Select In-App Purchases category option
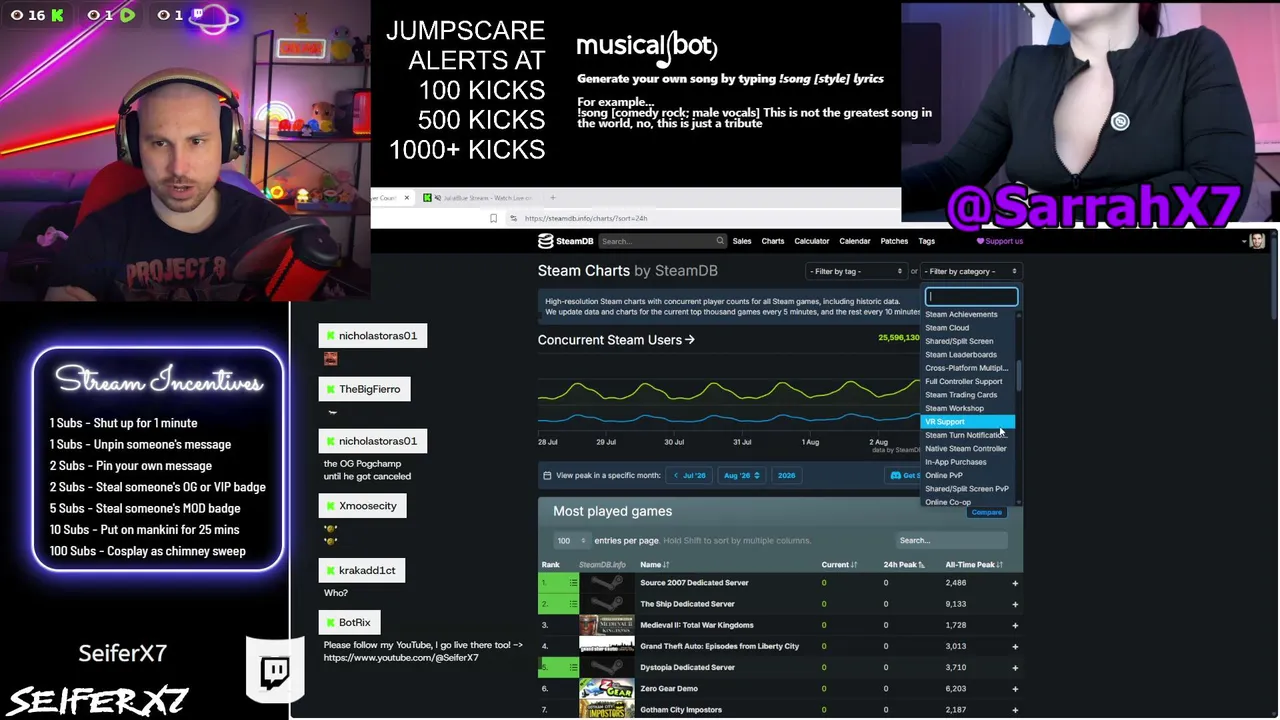The width and height of the screenshot is (1280, 720). pyautogui.click(x=968, y=462)
